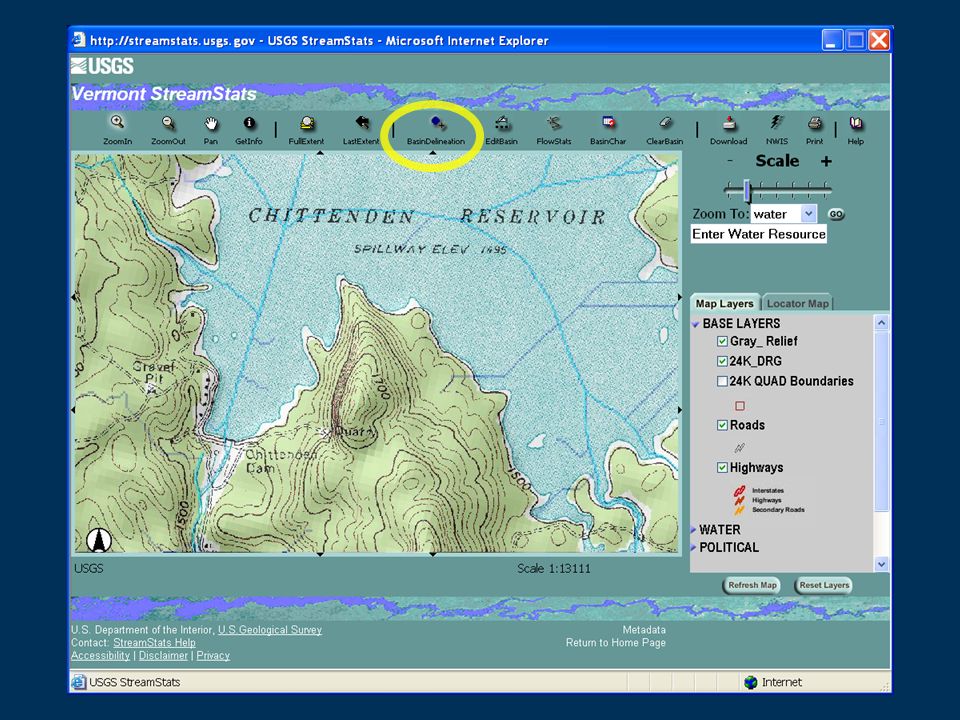The image size is (960, 720).
Task: Click the right end of scale slider
Action: [x=827, y=189]
